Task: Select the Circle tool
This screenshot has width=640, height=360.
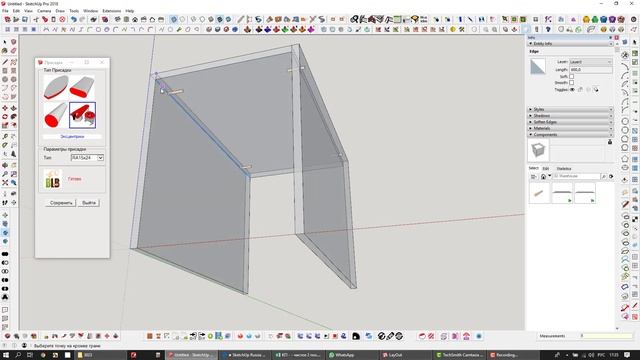Action: tap(5, 79)
